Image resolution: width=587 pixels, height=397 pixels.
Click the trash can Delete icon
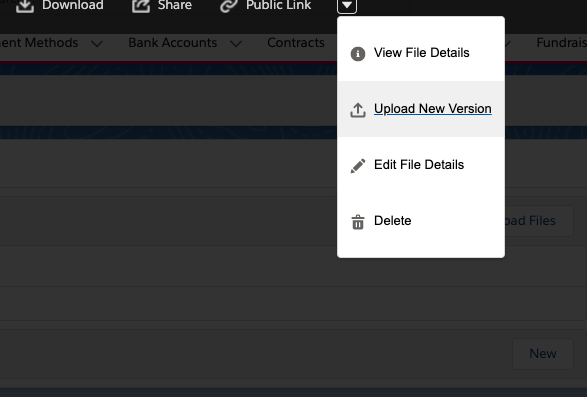point(358,222)
